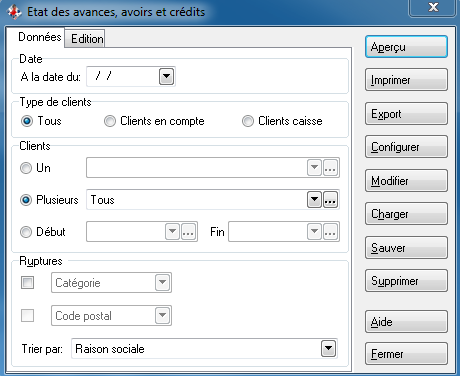Select the Tous client type radio button
Image resolution: width=460 pixels, height=376 pixels.
coord(27,121)
